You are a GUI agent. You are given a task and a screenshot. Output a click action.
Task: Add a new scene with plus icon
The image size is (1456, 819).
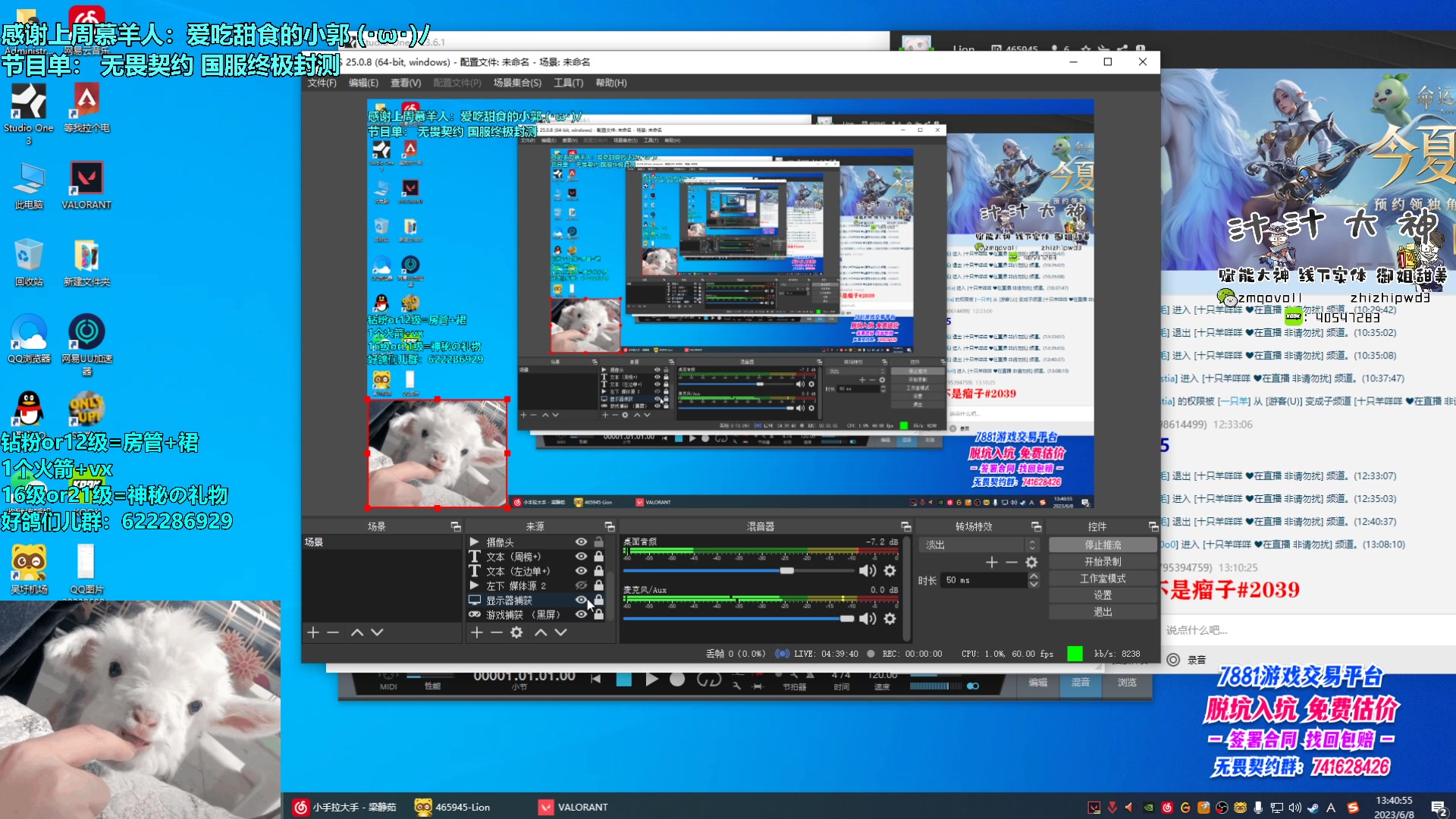click(313, 632)
